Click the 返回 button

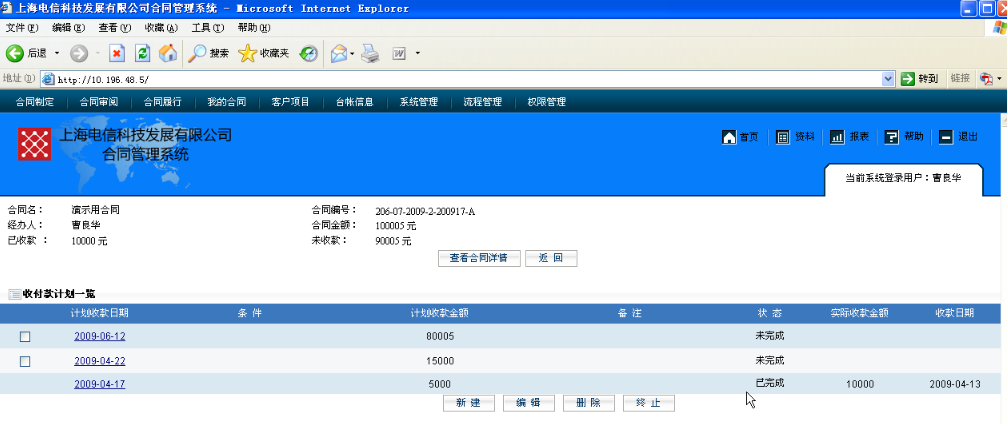551,258
